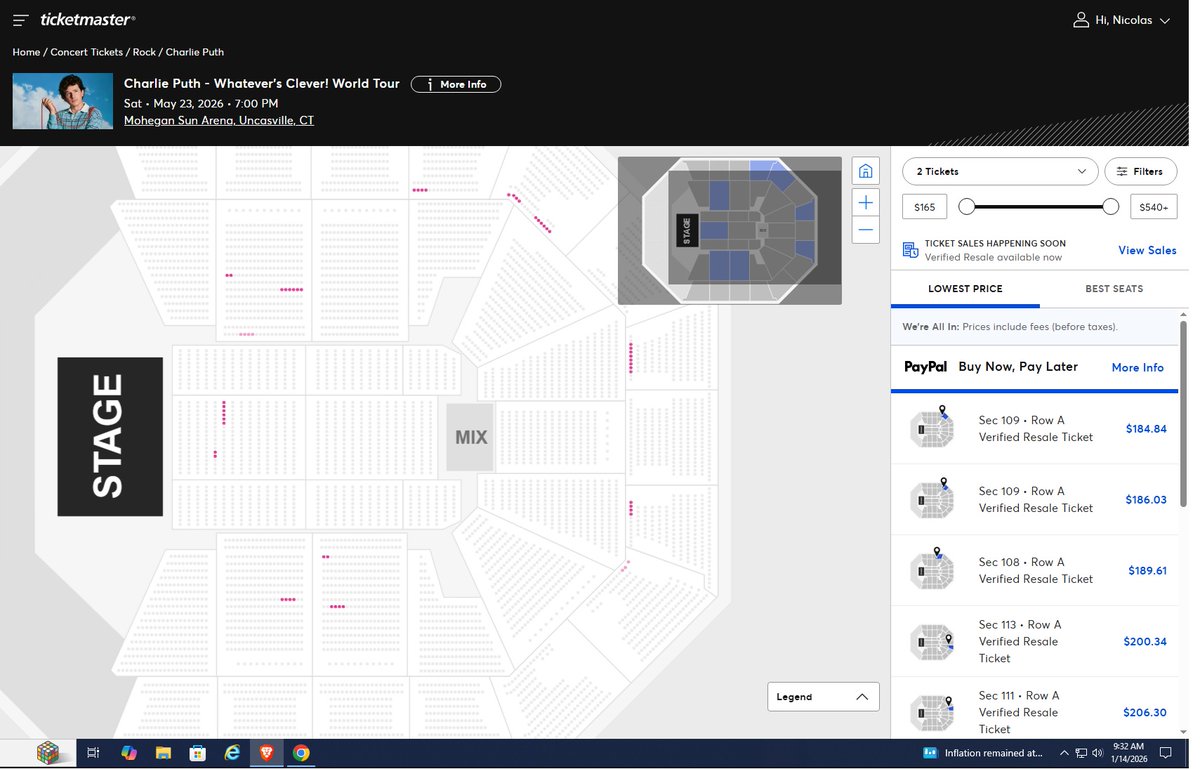
Task: Click the minimum price slider handle
Action: [966, 206]
